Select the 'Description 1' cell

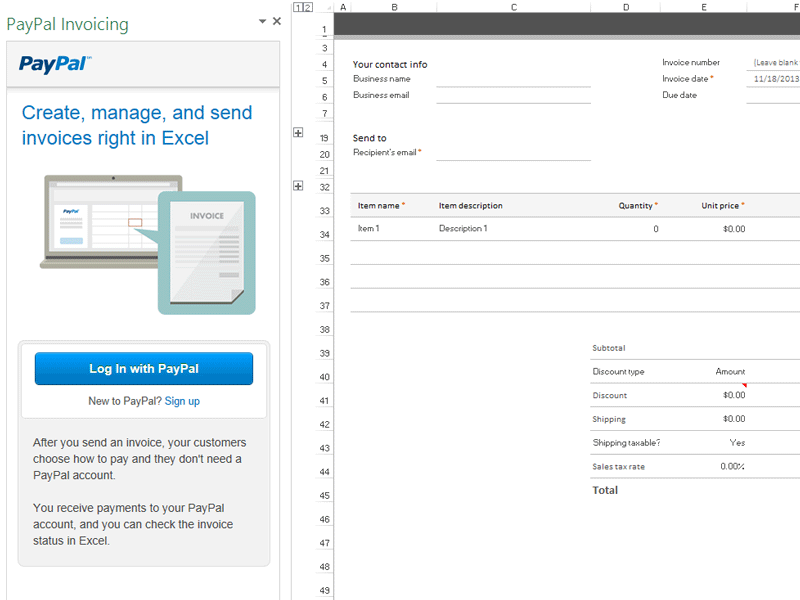pyautogui.click(x=513, y=229)
